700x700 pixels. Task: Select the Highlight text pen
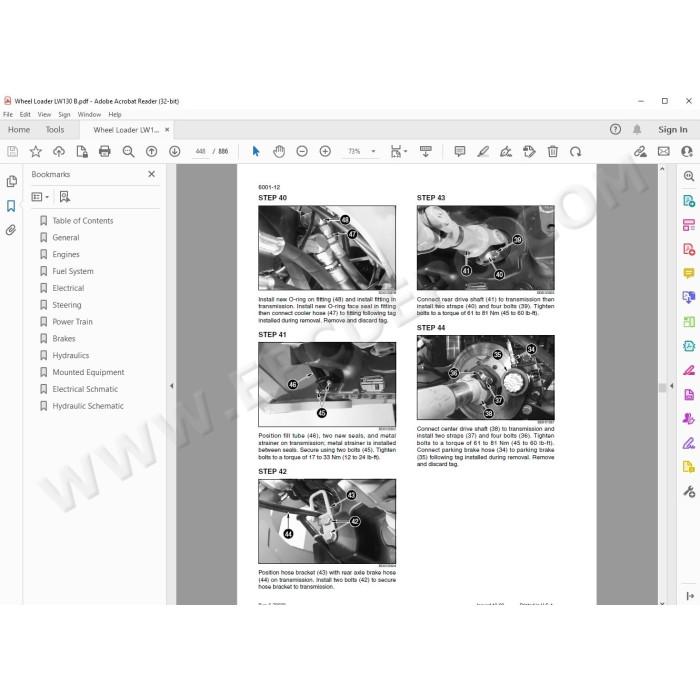coord(483,152)
